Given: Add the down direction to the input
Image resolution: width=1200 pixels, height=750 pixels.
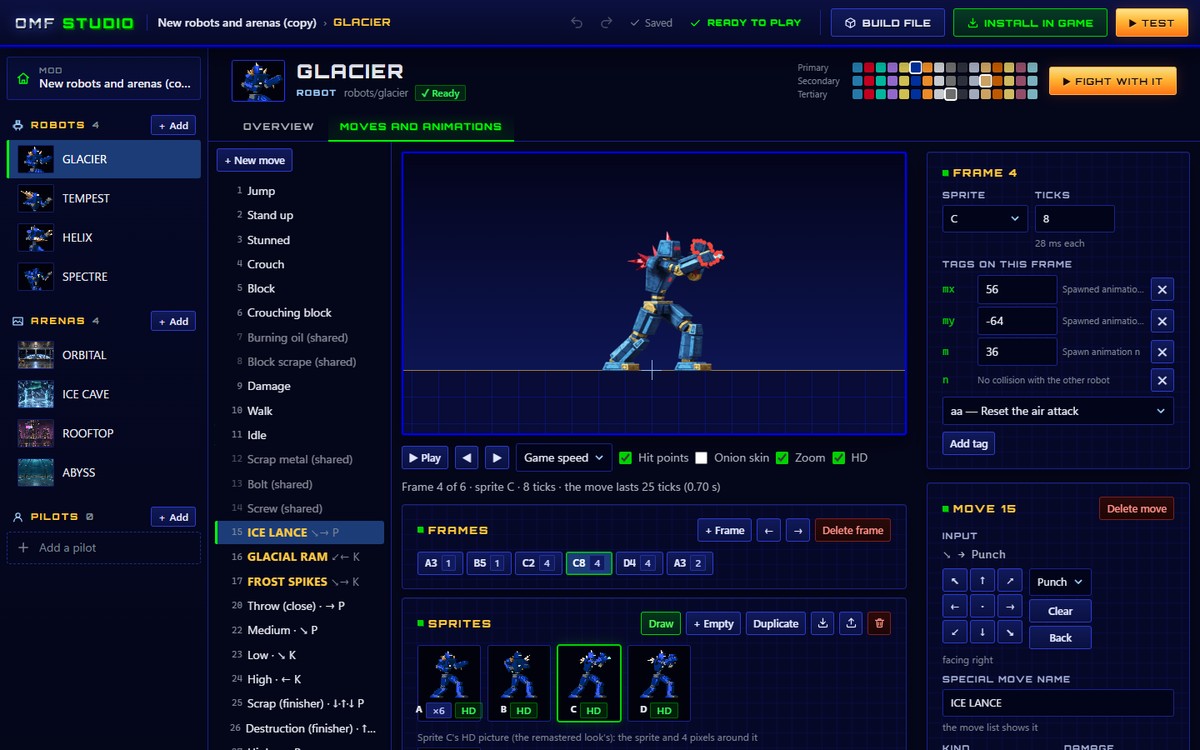Looking at the screenshot, I should tap(983, 632).
